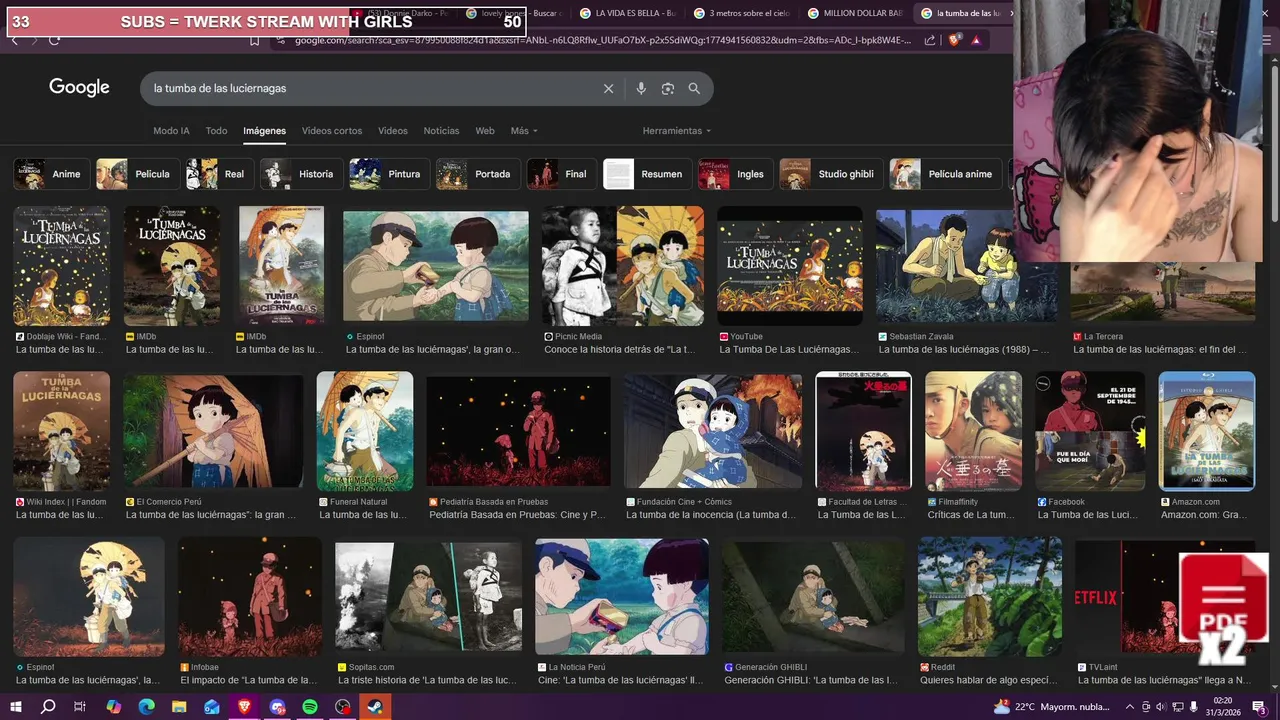This screenshot has height=720, width=1280.
Task: Open Windows taskbar search
Action: pos(48,706)
